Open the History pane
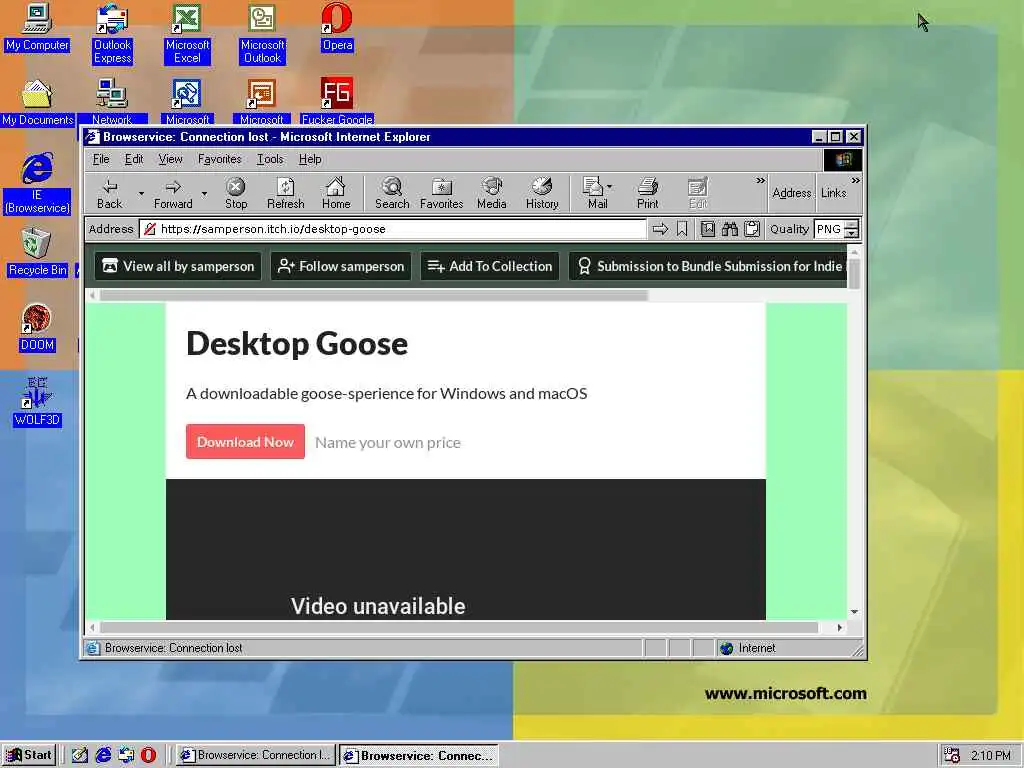This screenshot has height=768, width=1024. click(x=542, y=193)
